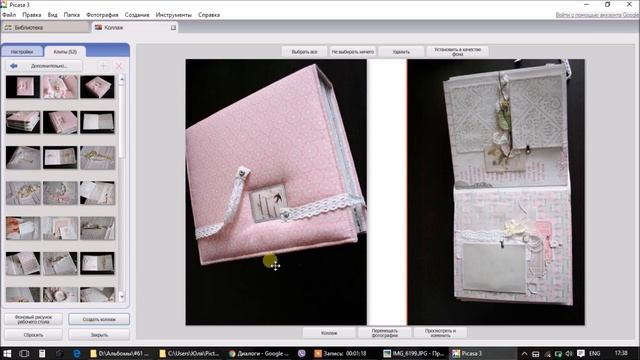Click the Выбрать все button

[304, 52]
